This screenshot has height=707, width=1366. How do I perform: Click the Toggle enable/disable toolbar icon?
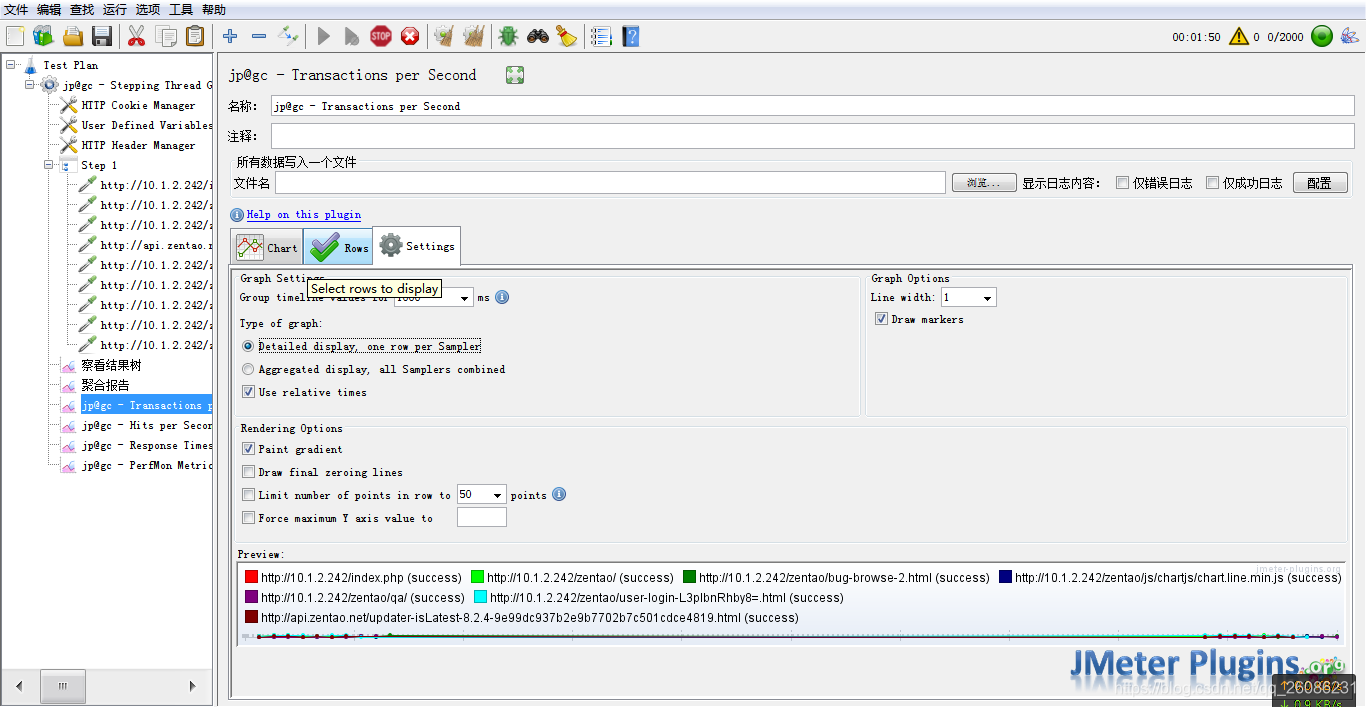pyautogui.click(x=288, y=36)
